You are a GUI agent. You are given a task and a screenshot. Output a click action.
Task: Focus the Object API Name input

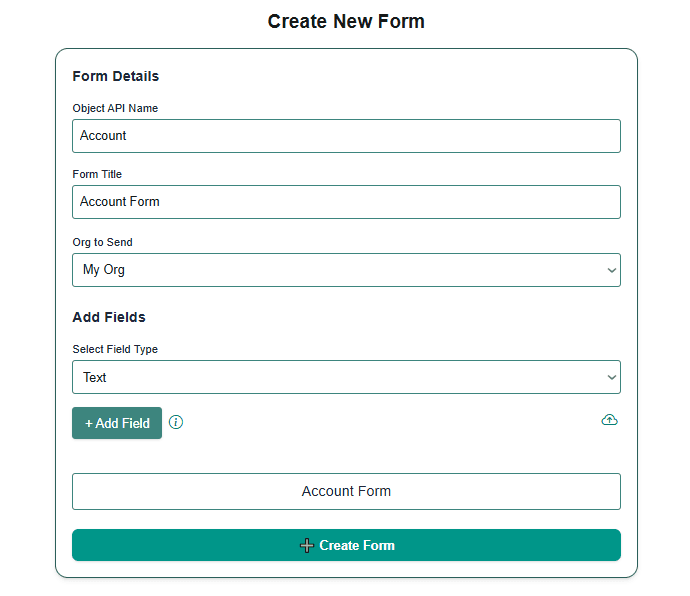tap(346, 136)
